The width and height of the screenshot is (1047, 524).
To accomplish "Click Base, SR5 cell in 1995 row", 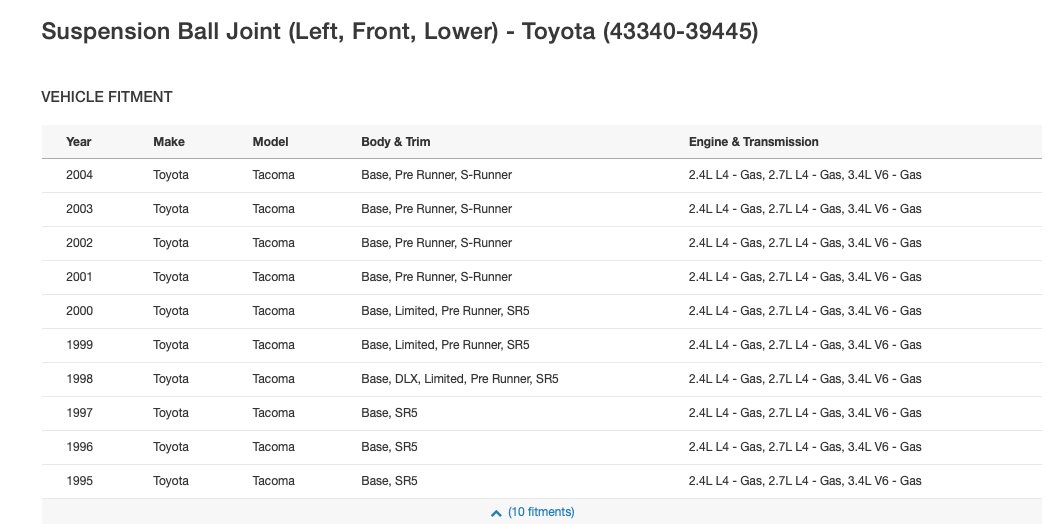I will (389, 481).
